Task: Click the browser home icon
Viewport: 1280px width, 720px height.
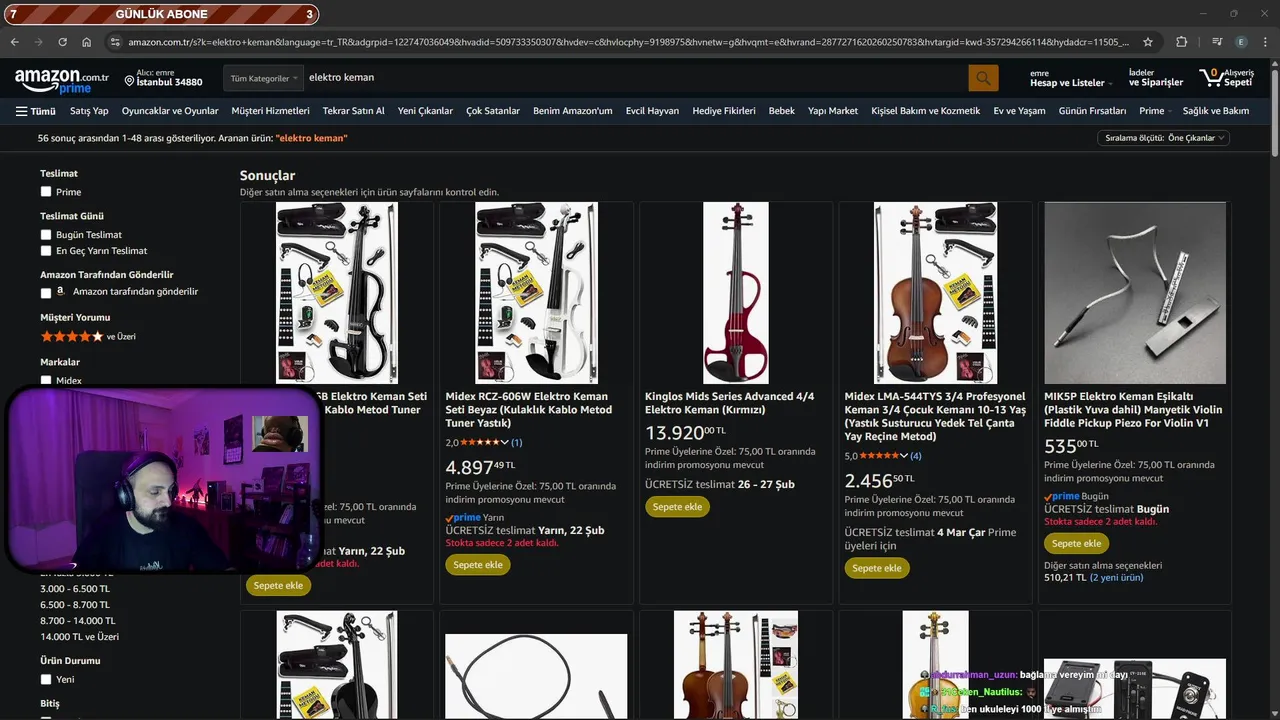Action: pyautogui.click(x=87, y=42)
